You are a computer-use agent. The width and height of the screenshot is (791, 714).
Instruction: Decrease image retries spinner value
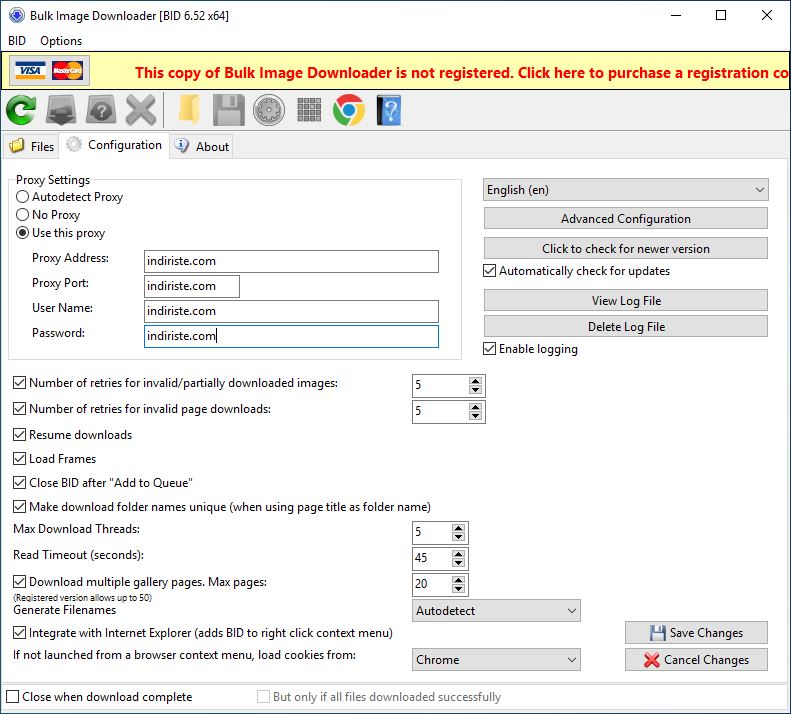475,390
